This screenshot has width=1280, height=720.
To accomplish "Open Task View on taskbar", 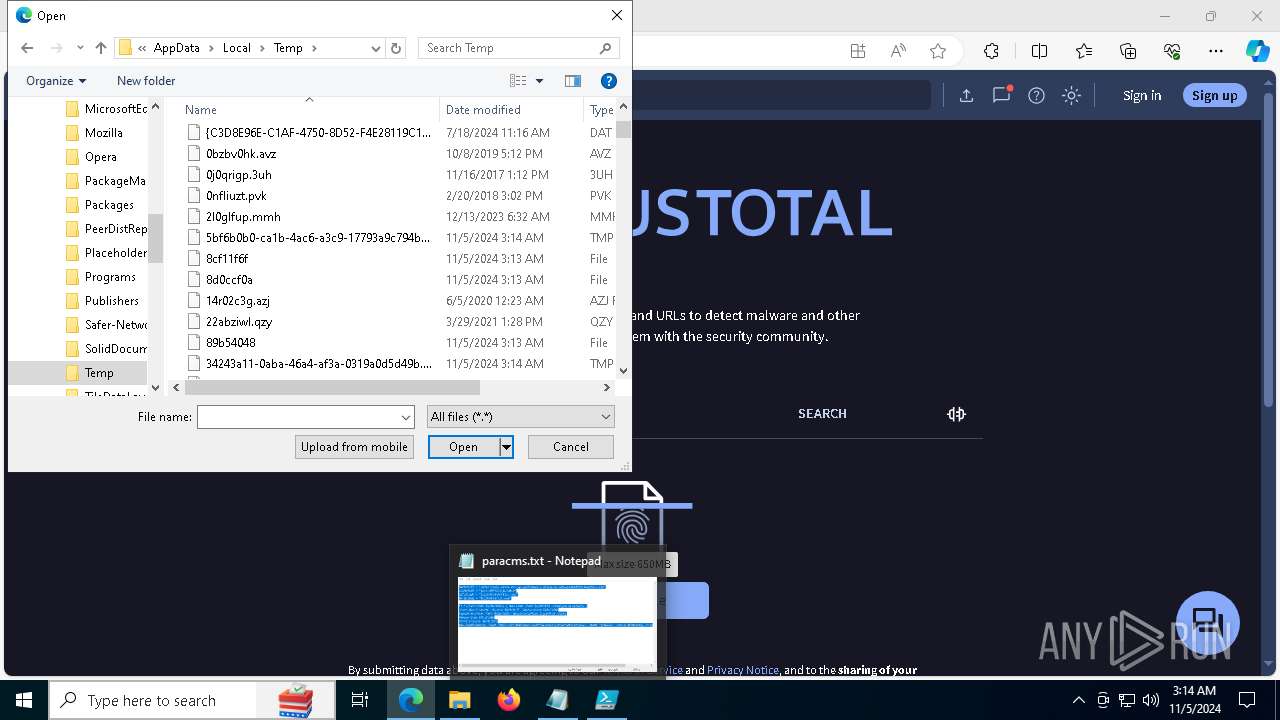I will click(360, 700).
